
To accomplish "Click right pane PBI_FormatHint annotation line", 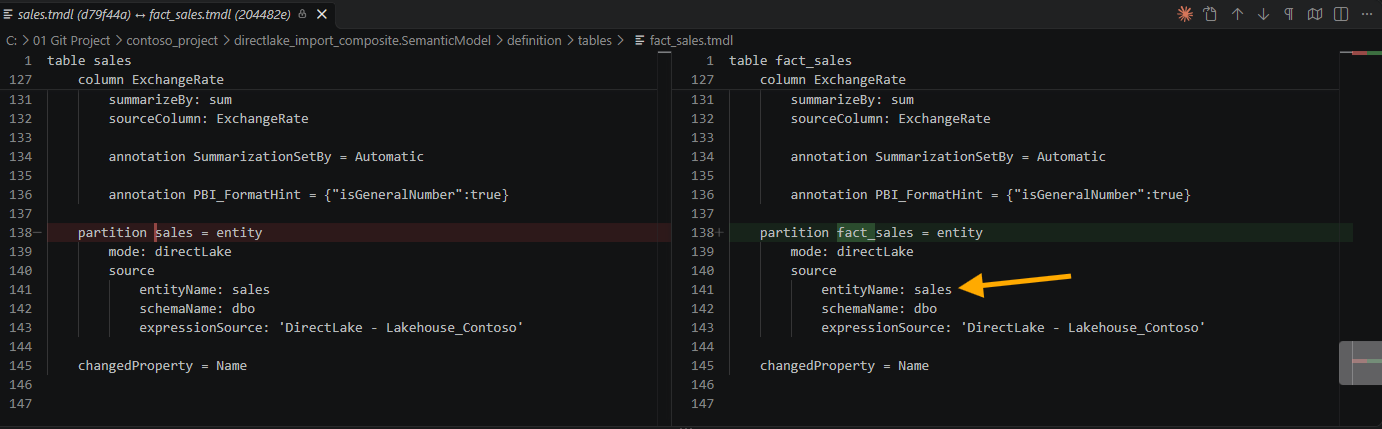I will tap(990, 195).
